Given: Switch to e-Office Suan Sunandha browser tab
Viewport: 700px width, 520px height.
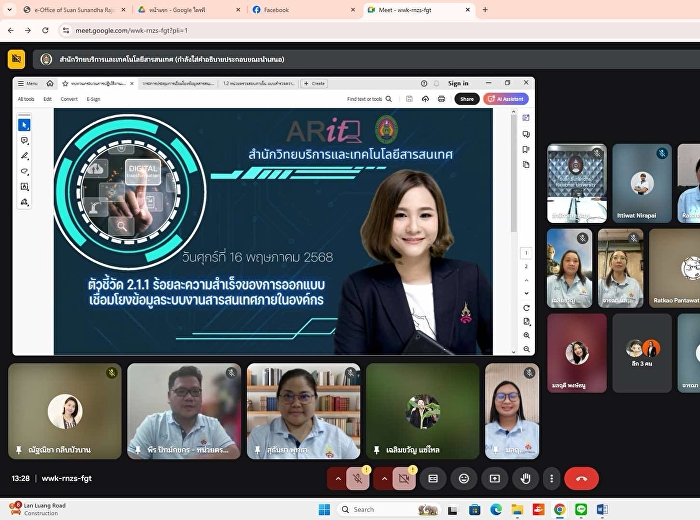Looking at the screenshot, I should tap(75, 9).
